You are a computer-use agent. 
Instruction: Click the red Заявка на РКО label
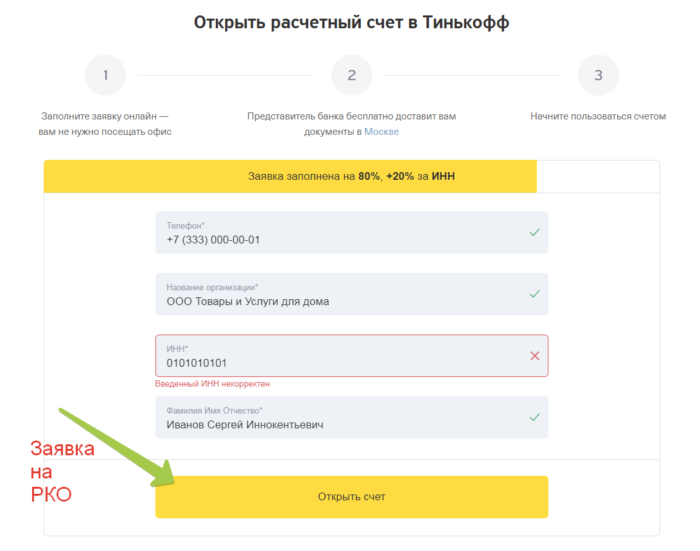(x=62, y=470)
